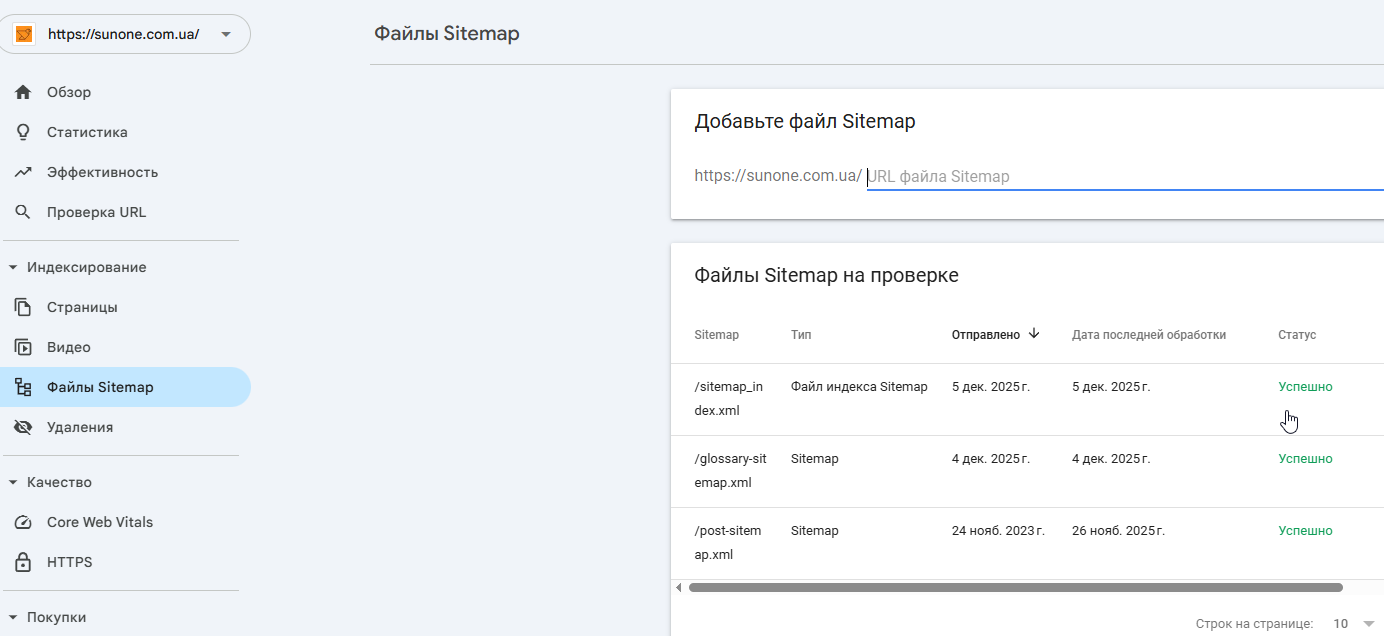Image resolution: width=1384 pixels, height=636 pixels.
Task: Click the Performance trend-line icon
Action: coord(23,172)
